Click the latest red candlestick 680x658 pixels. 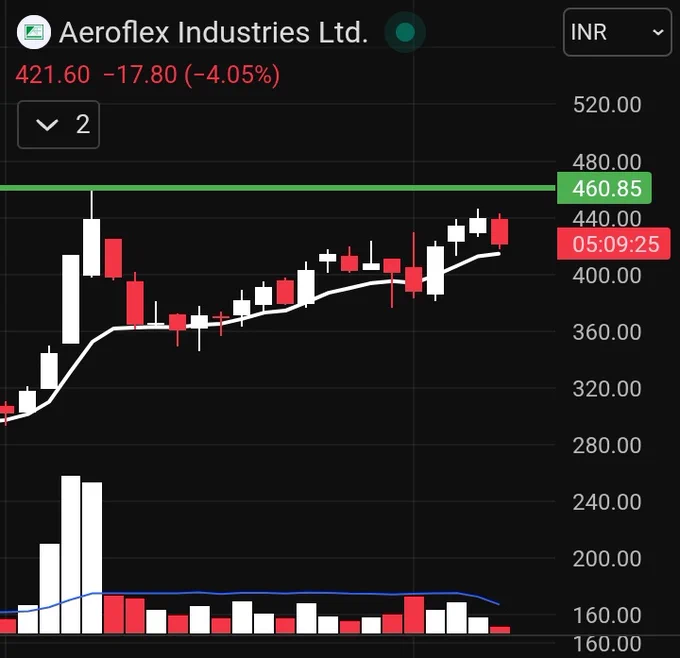pos(500,232)
